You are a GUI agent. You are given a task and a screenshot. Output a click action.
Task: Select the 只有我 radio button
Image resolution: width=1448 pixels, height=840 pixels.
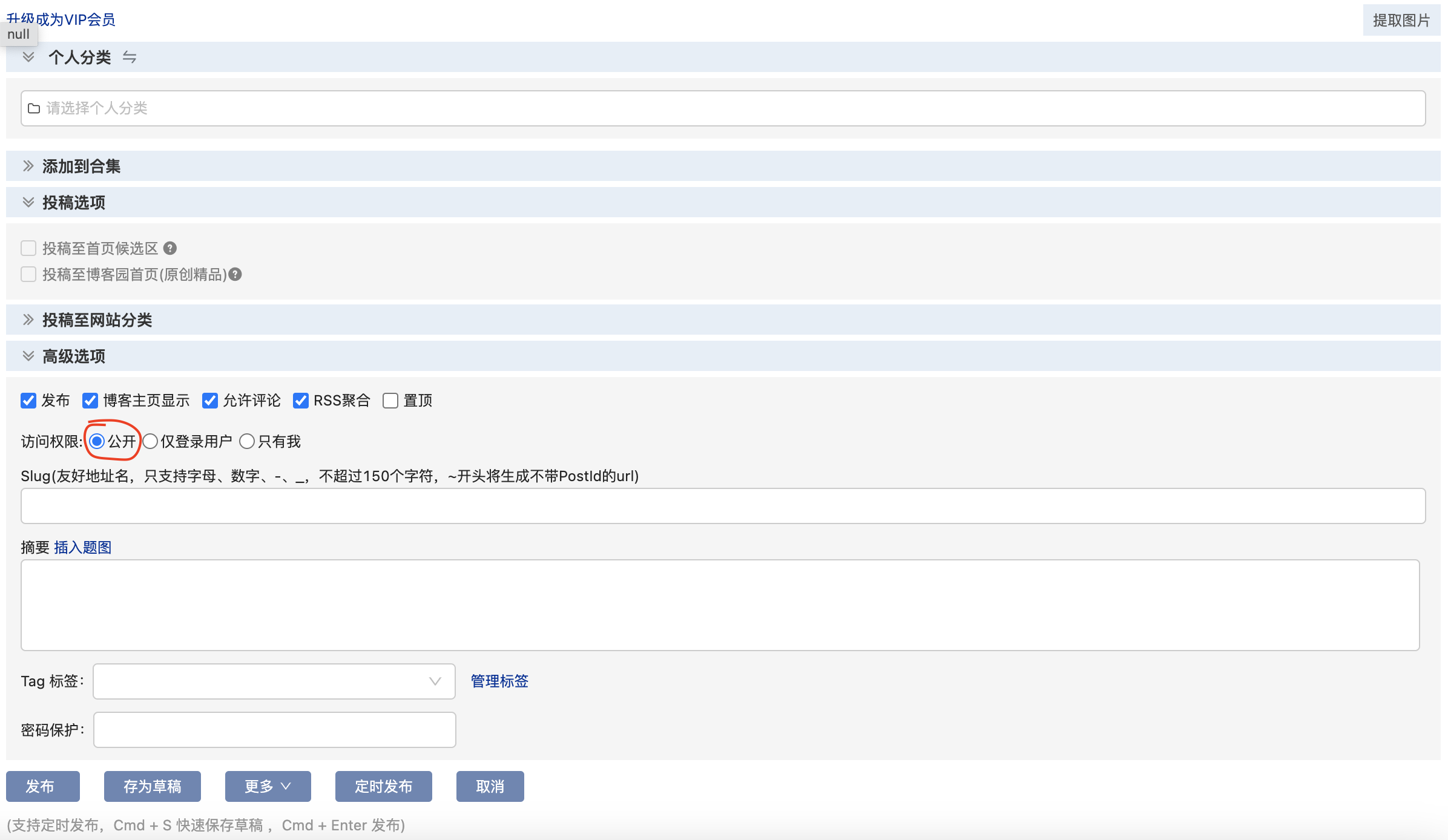tap(247, 441)
